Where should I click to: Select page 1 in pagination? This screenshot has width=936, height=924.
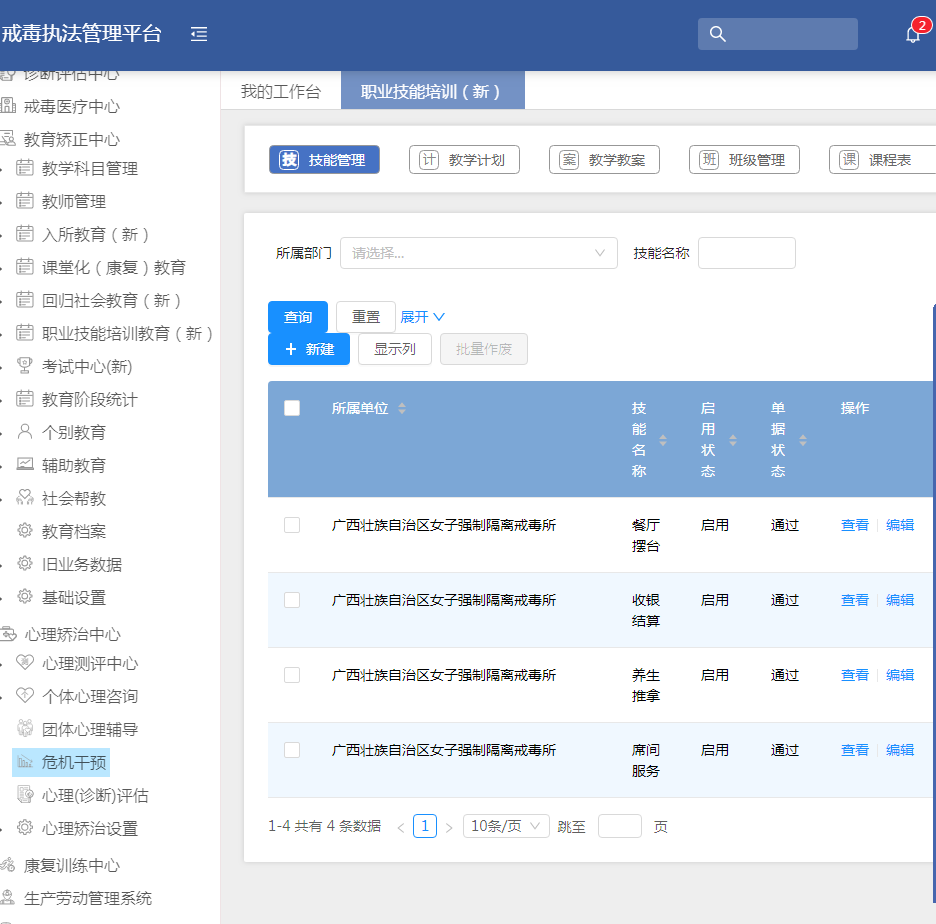coord(425,826)
